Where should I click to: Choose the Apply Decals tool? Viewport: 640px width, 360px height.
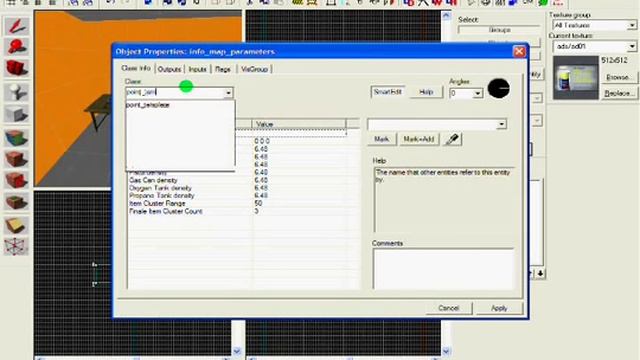click(x=16, y=180)
